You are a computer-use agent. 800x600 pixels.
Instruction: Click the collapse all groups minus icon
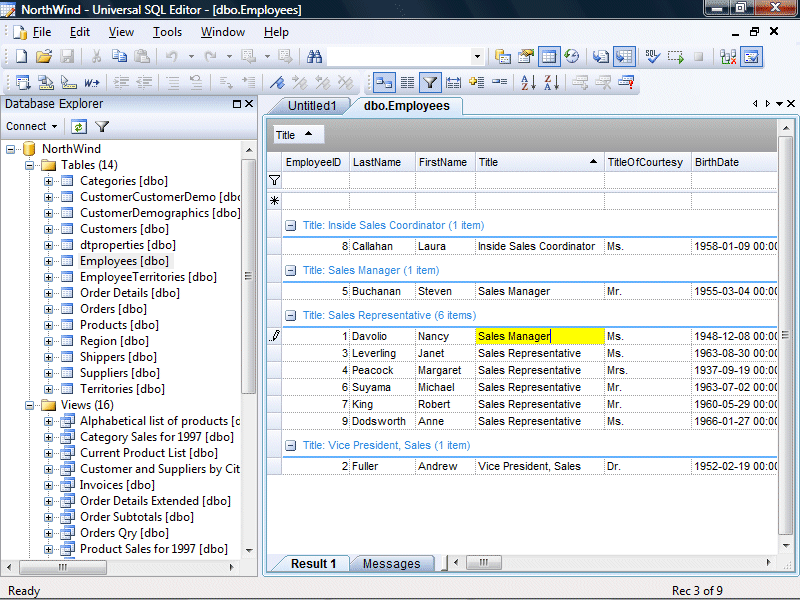tap(499, 82)
